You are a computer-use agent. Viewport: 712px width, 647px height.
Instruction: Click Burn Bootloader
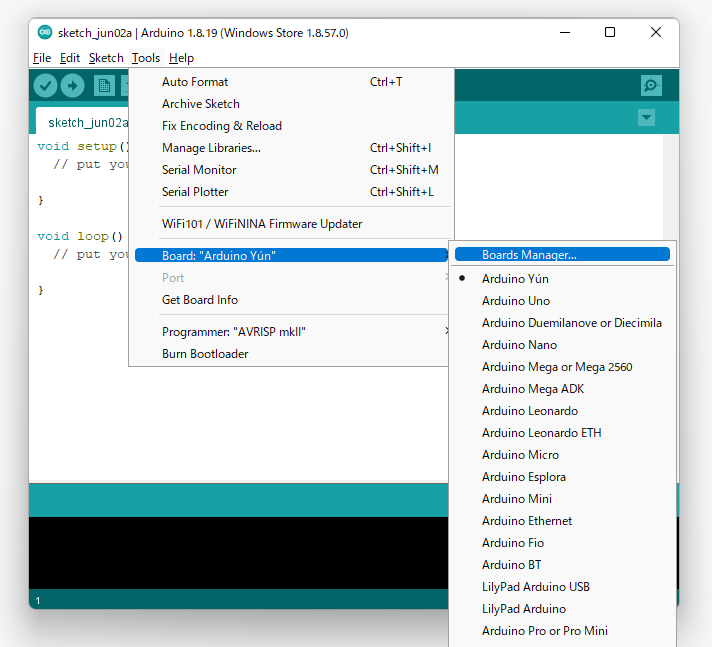tap(205, 354)
